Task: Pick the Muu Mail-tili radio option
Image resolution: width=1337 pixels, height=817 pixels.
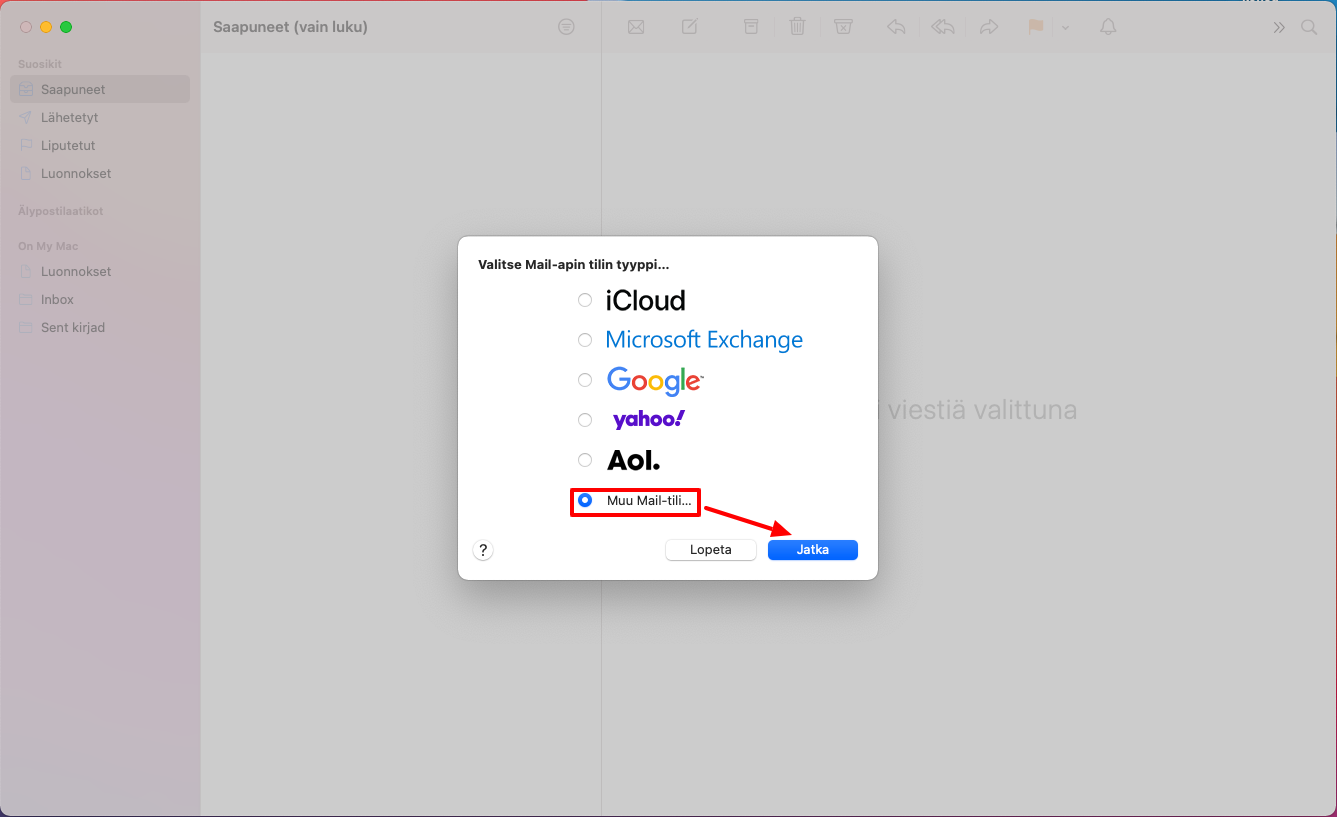Action: tap(585, 500)
